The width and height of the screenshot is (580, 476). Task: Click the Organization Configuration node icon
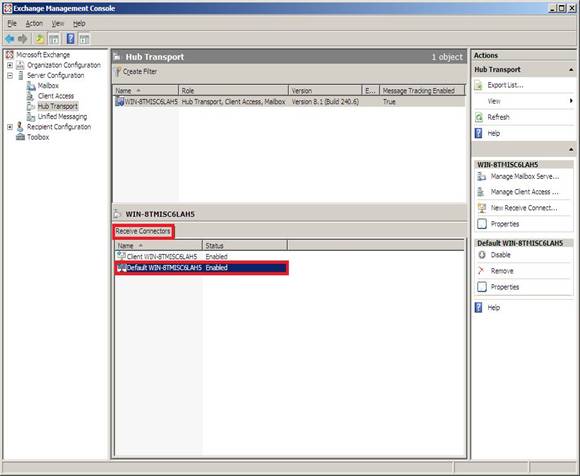coord(20,65)
